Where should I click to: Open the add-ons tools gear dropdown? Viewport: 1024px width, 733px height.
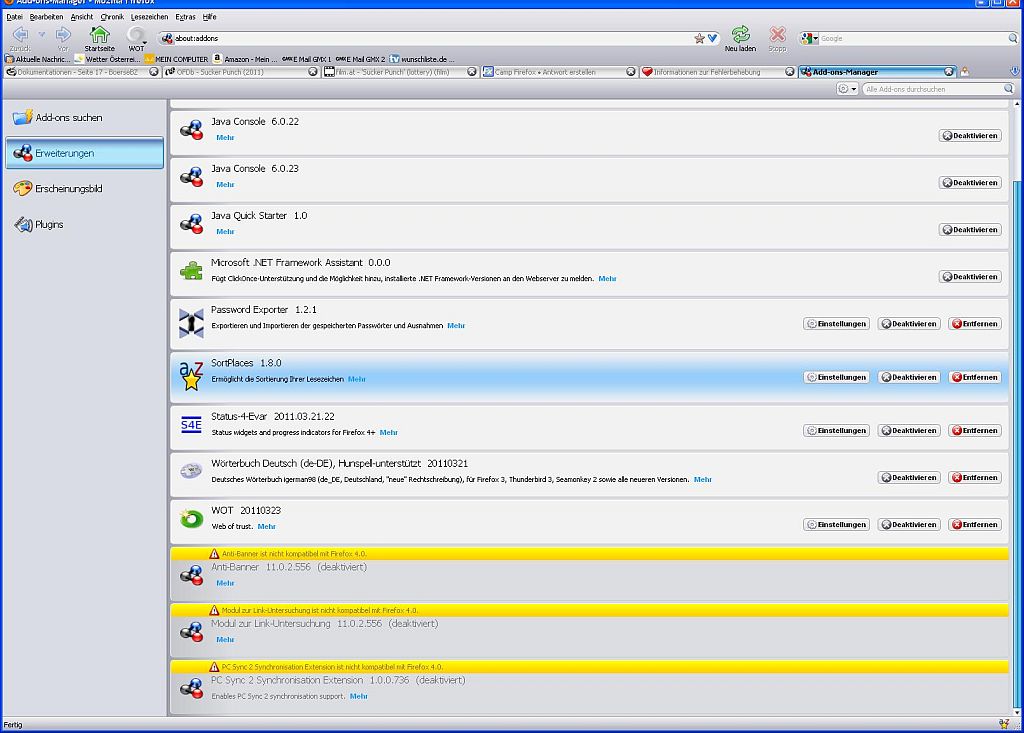pyautogui.click(x=847, y=89)
